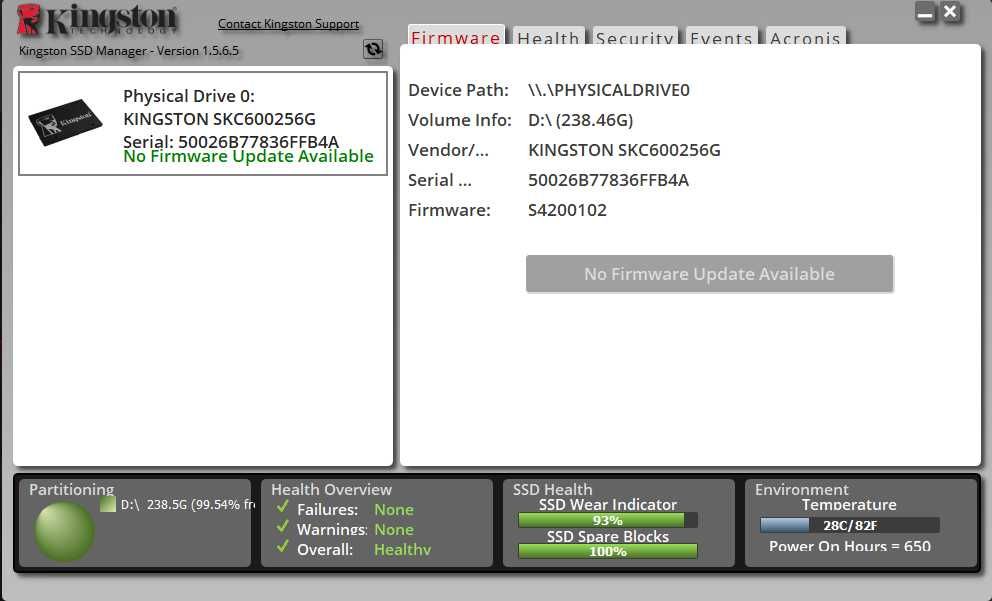Click the Warnings checkmark icon
This screenshot has height=601, width=992.
click(283, 527)
